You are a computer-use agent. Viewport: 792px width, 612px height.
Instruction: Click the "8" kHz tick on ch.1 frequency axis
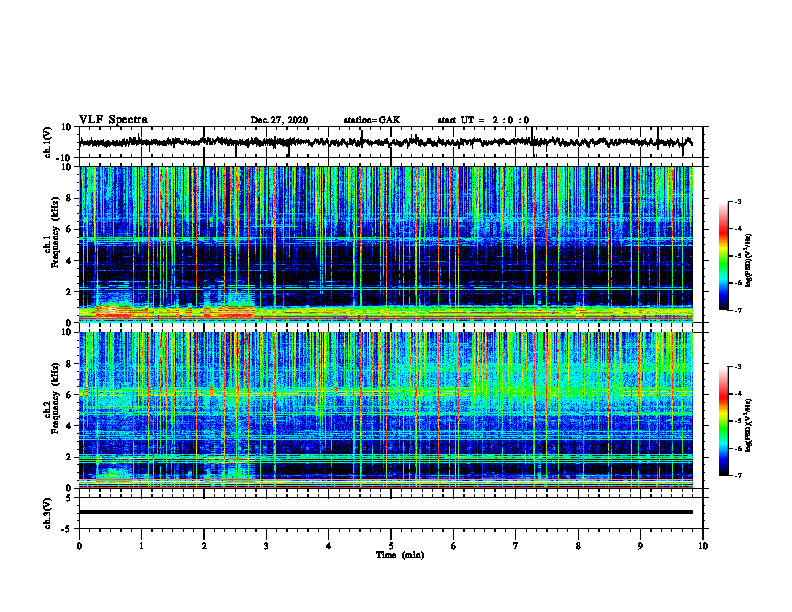coord(69,198)
